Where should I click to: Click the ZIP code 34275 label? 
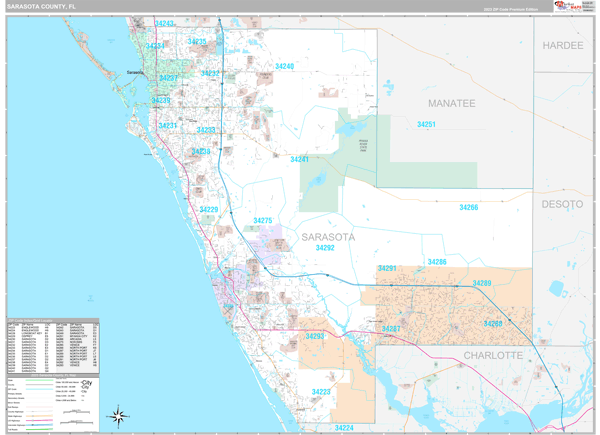(263, 220)
